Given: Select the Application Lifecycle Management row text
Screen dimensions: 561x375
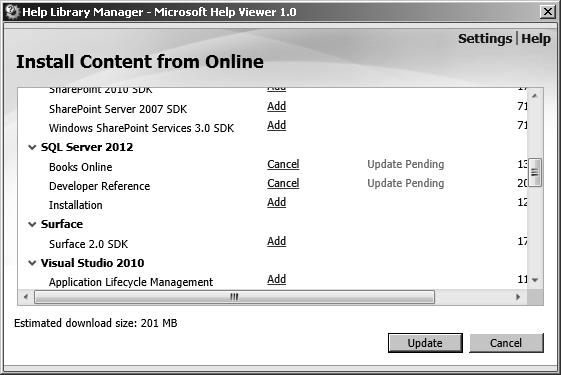Looking at the screenshot, I should point(131,282).
